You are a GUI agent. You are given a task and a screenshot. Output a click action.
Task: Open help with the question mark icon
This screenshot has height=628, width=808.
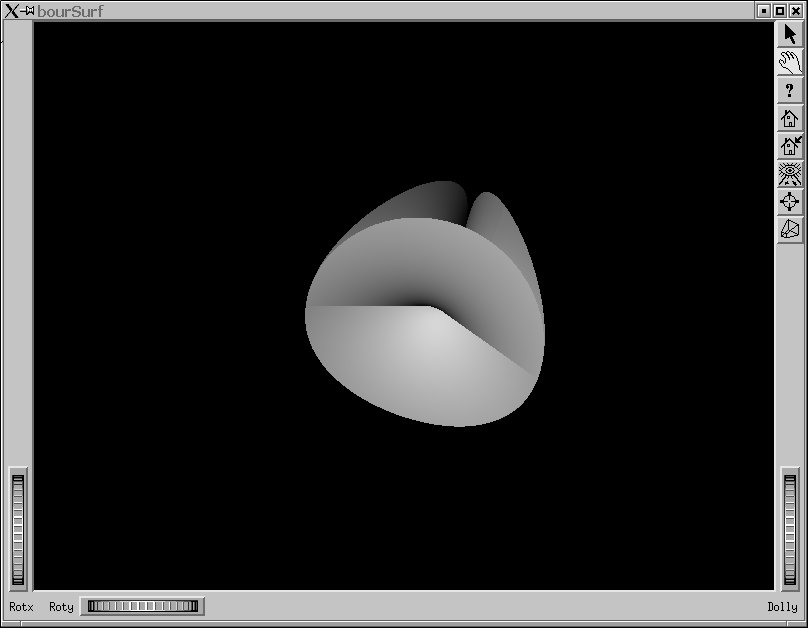(x=789, y=91)
